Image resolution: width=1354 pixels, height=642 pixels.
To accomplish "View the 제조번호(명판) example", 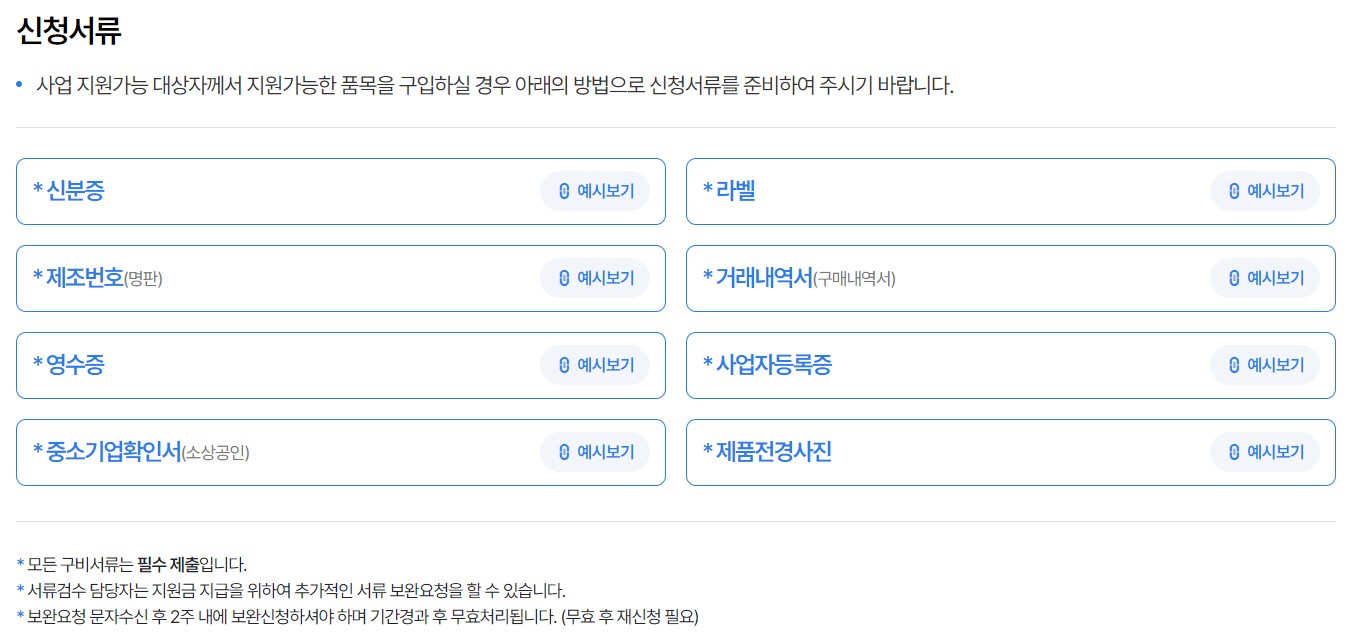I will tap(596, 278).
